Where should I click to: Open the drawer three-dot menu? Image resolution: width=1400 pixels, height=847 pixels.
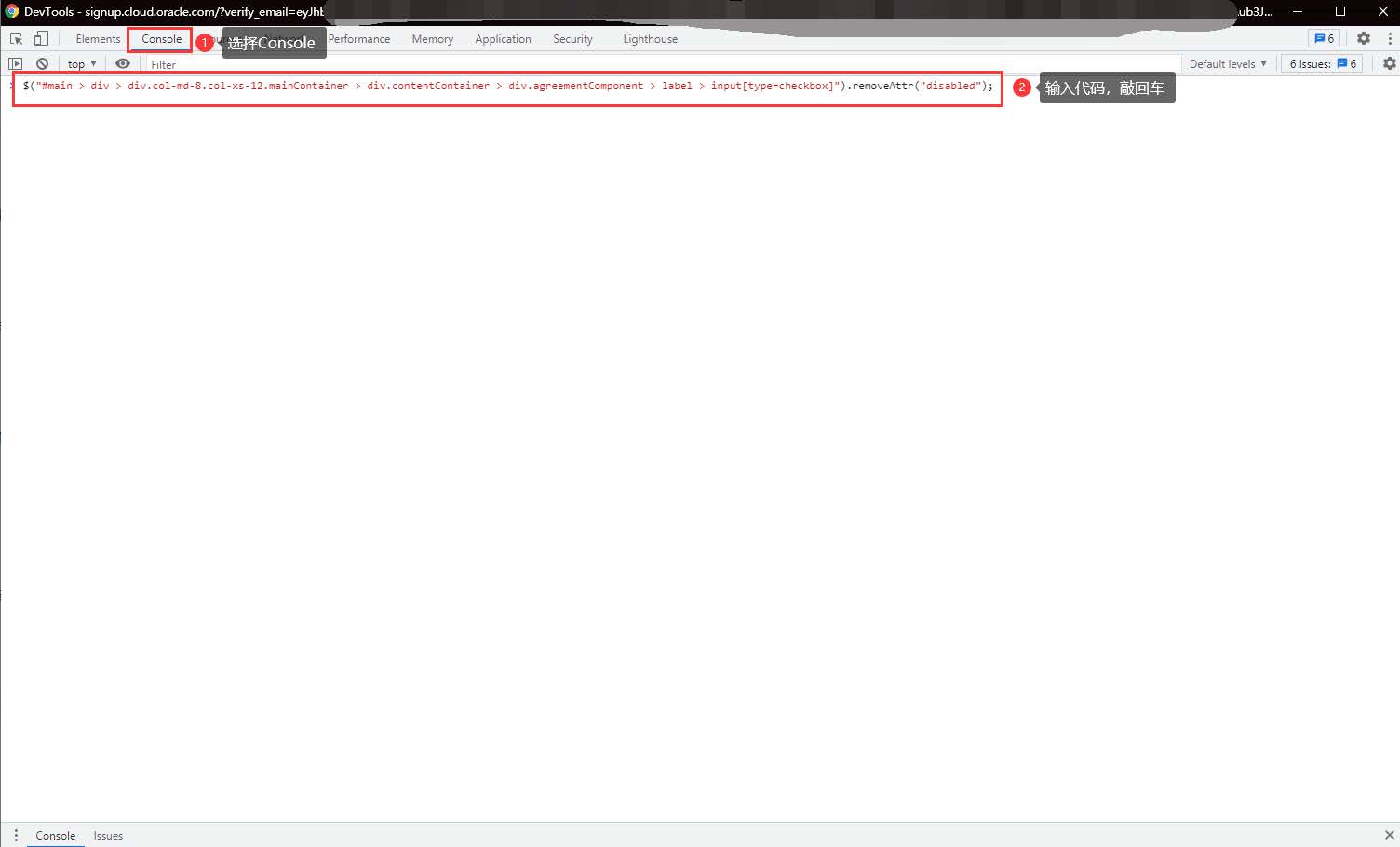[x=16, y=835]
